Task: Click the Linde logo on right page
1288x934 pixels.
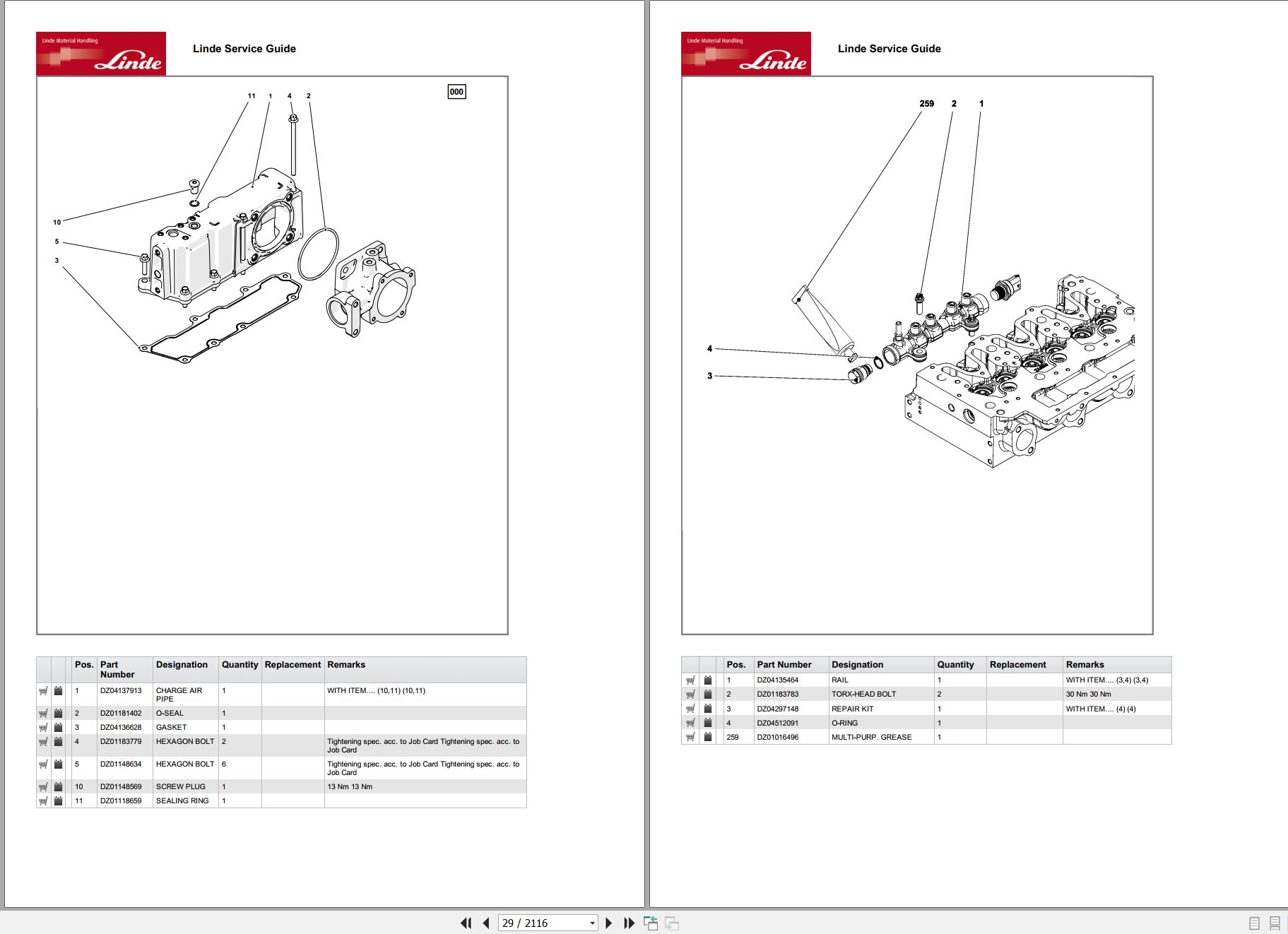Action: point(746,54)
